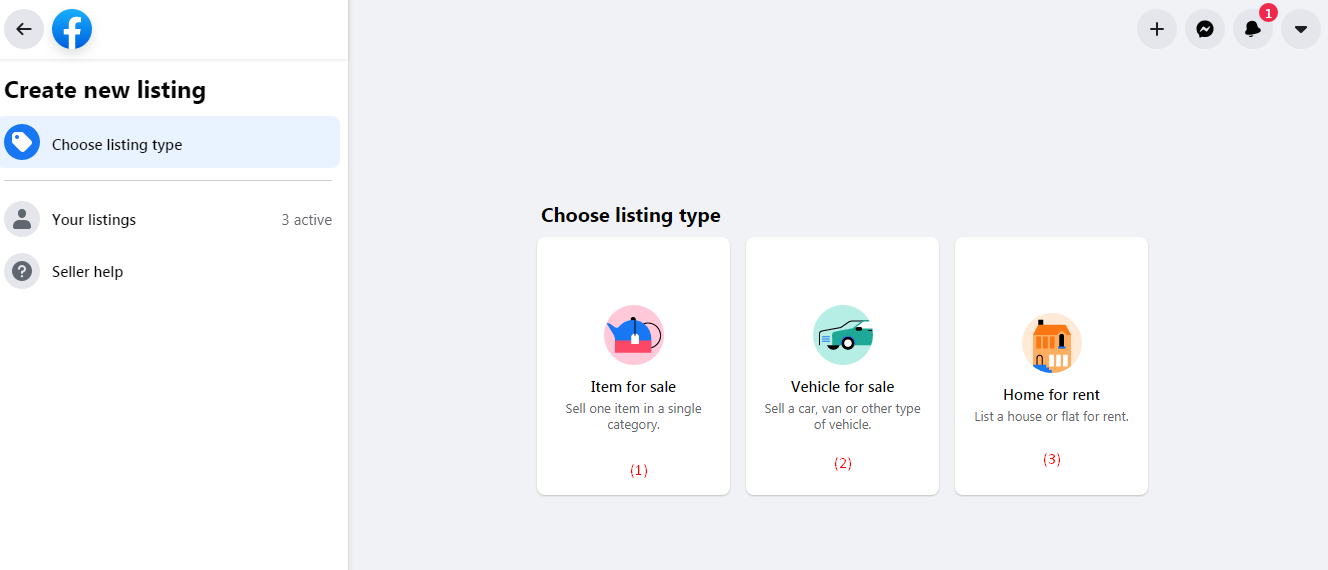
Task: Click the teapot Item for sale icon
Action: [634, 335]
